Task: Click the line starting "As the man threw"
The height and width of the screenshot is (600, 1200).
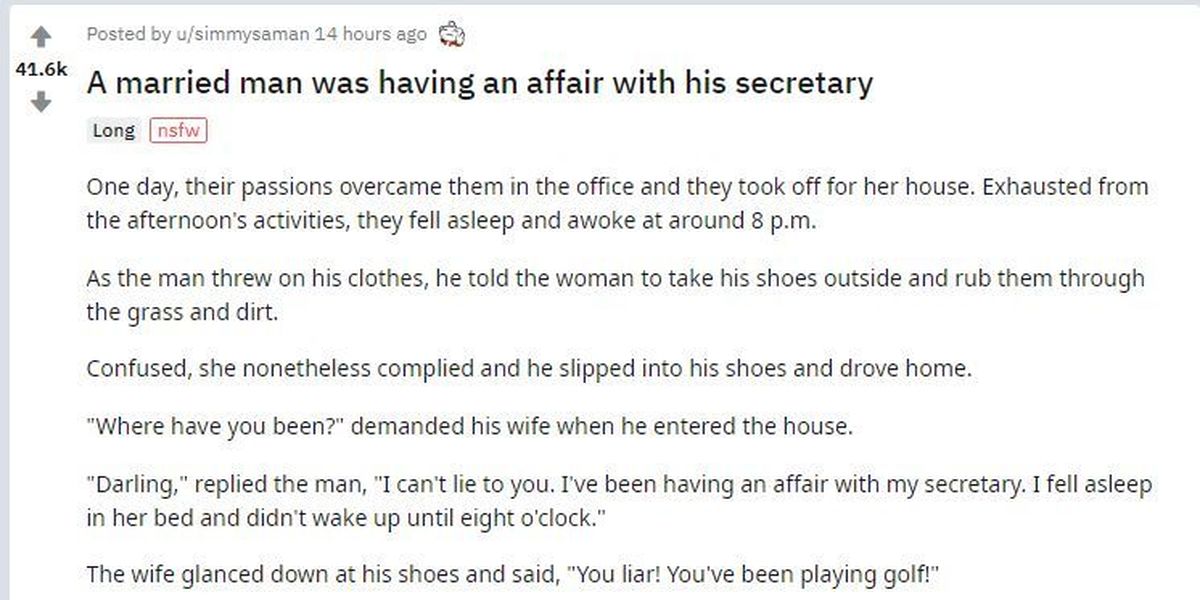Action: click(x=614, y=279)
